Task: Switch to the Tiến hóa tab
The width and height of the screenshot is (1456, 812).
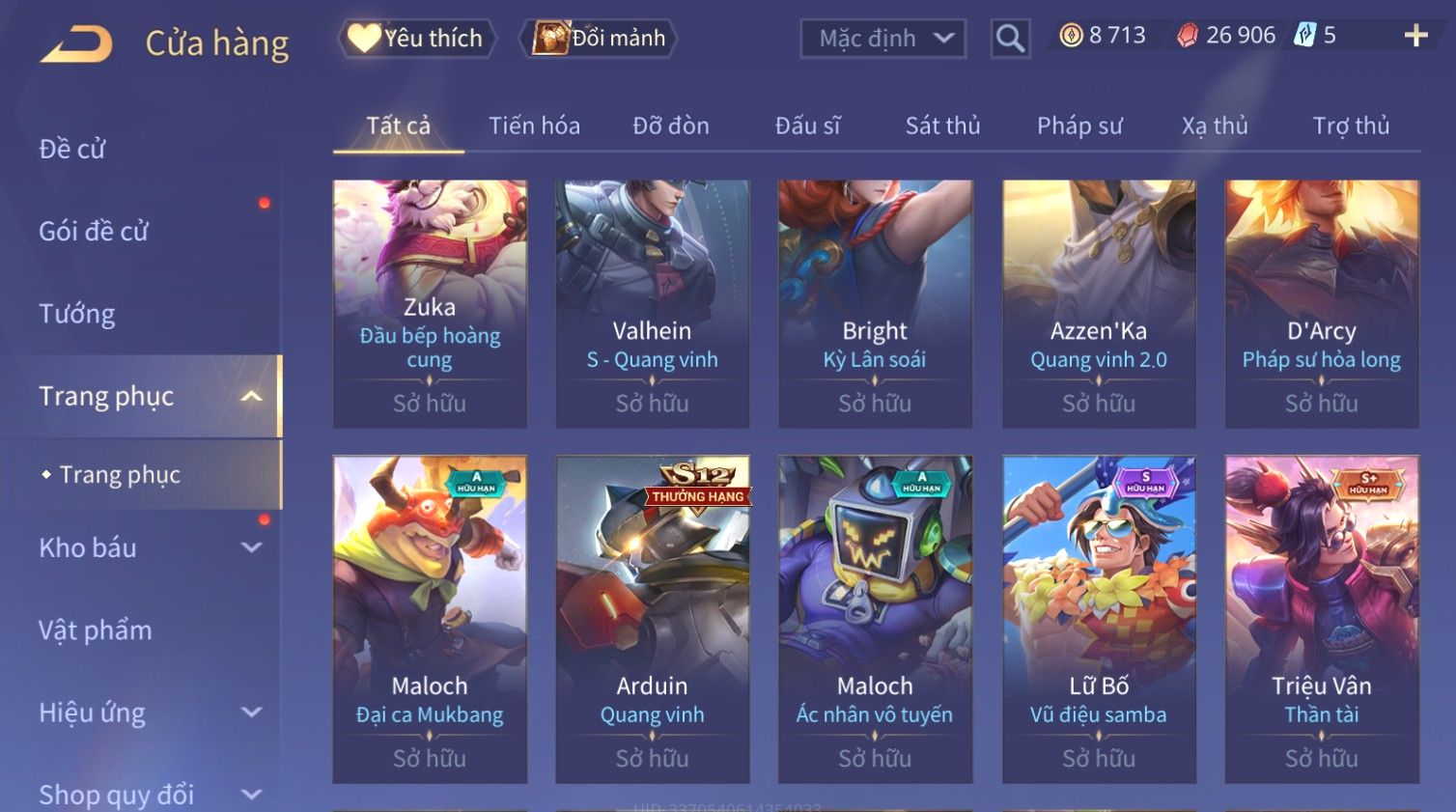Action: tap(534, 126)
